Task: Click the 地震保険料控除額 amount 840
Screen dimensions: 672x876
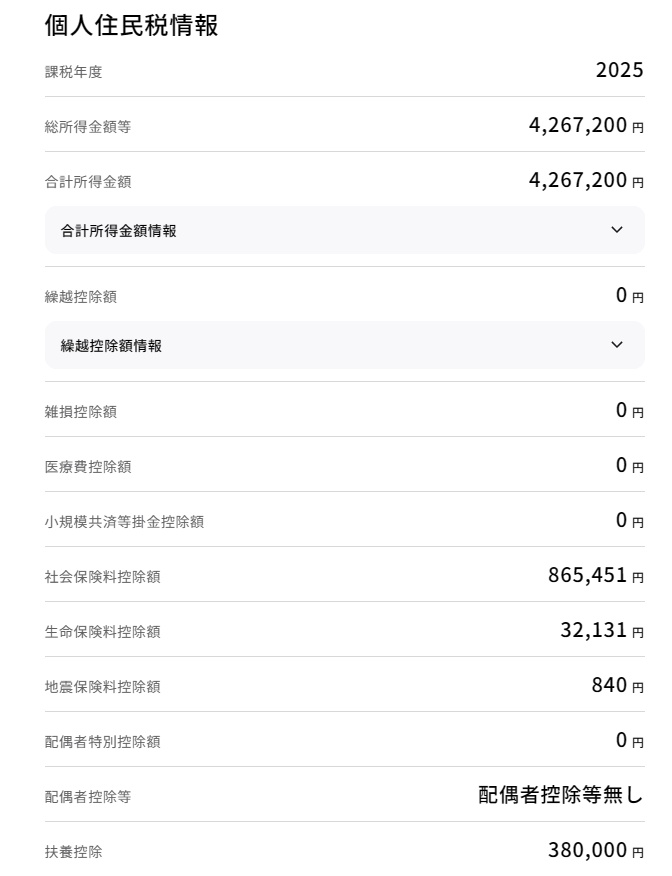Action: (x=609, y=685)
